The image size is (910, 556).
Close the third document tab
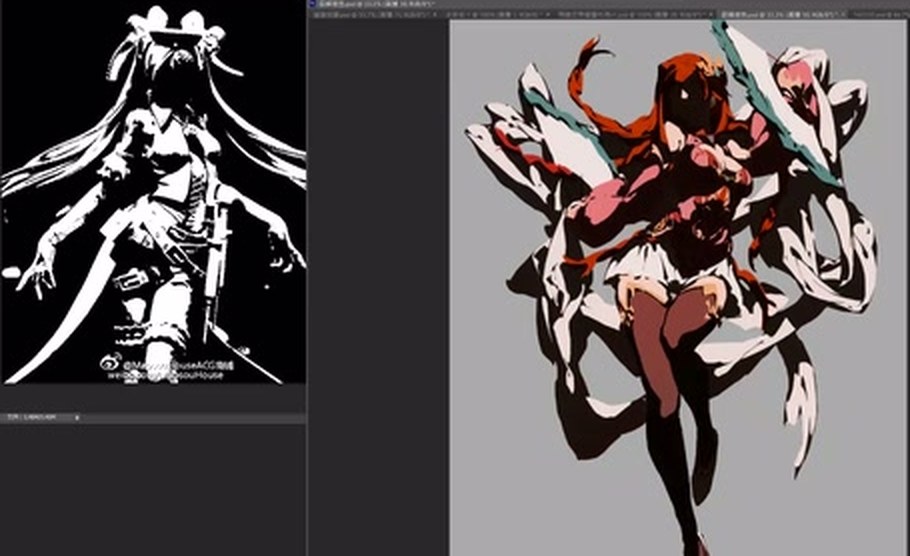pyautogui.click(x=713, y=14)
